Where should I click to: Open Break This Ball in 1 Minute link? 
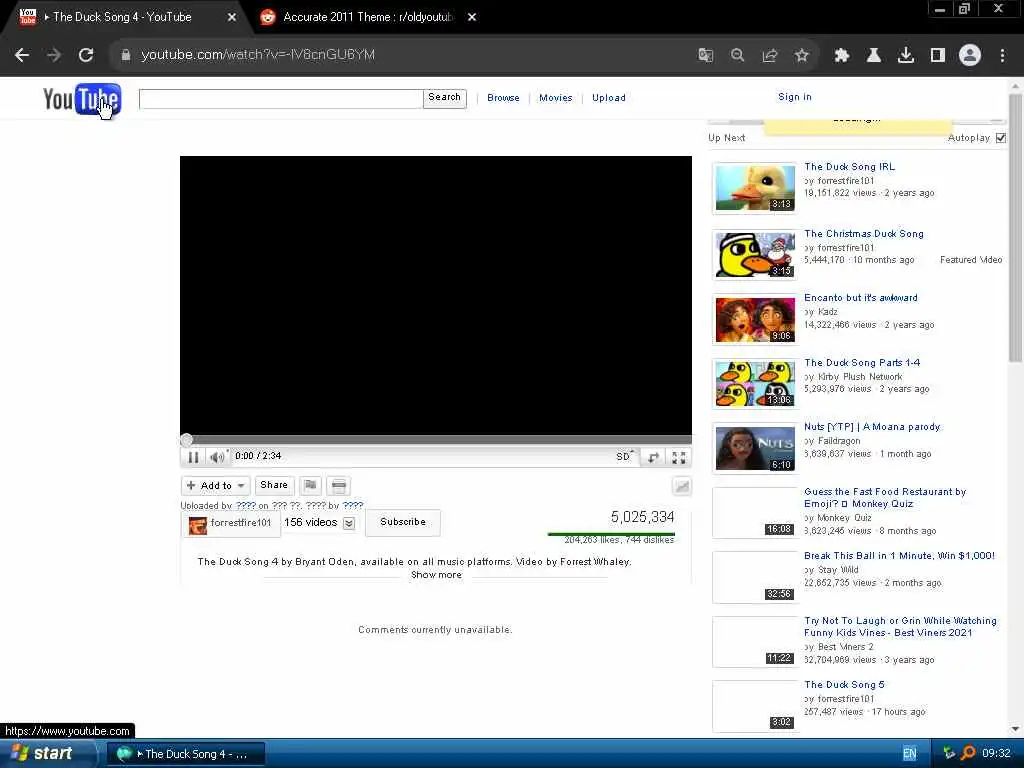(899, 556)
